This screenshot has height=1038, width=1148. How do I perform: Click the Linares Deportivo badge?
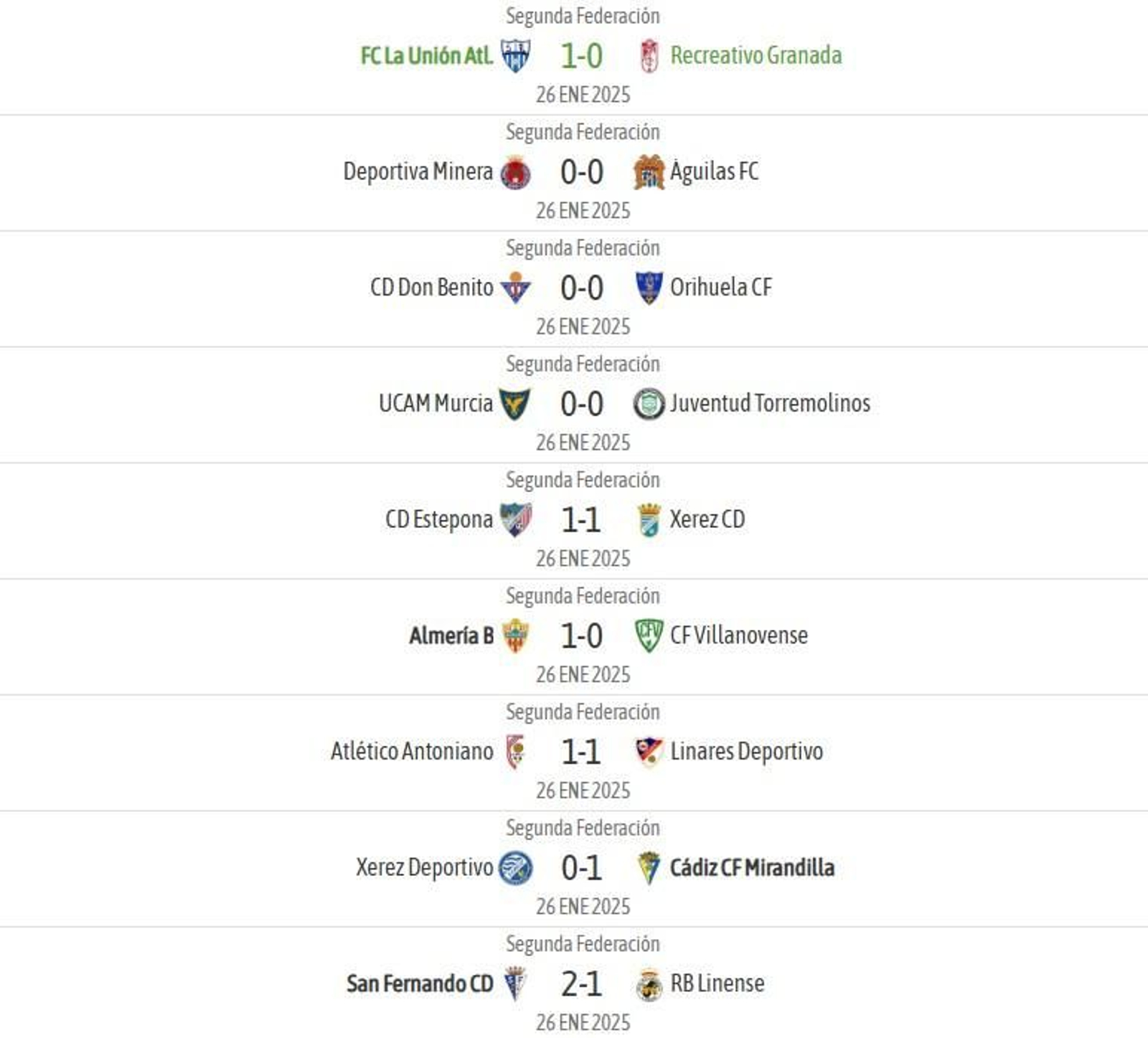[649, 751]
